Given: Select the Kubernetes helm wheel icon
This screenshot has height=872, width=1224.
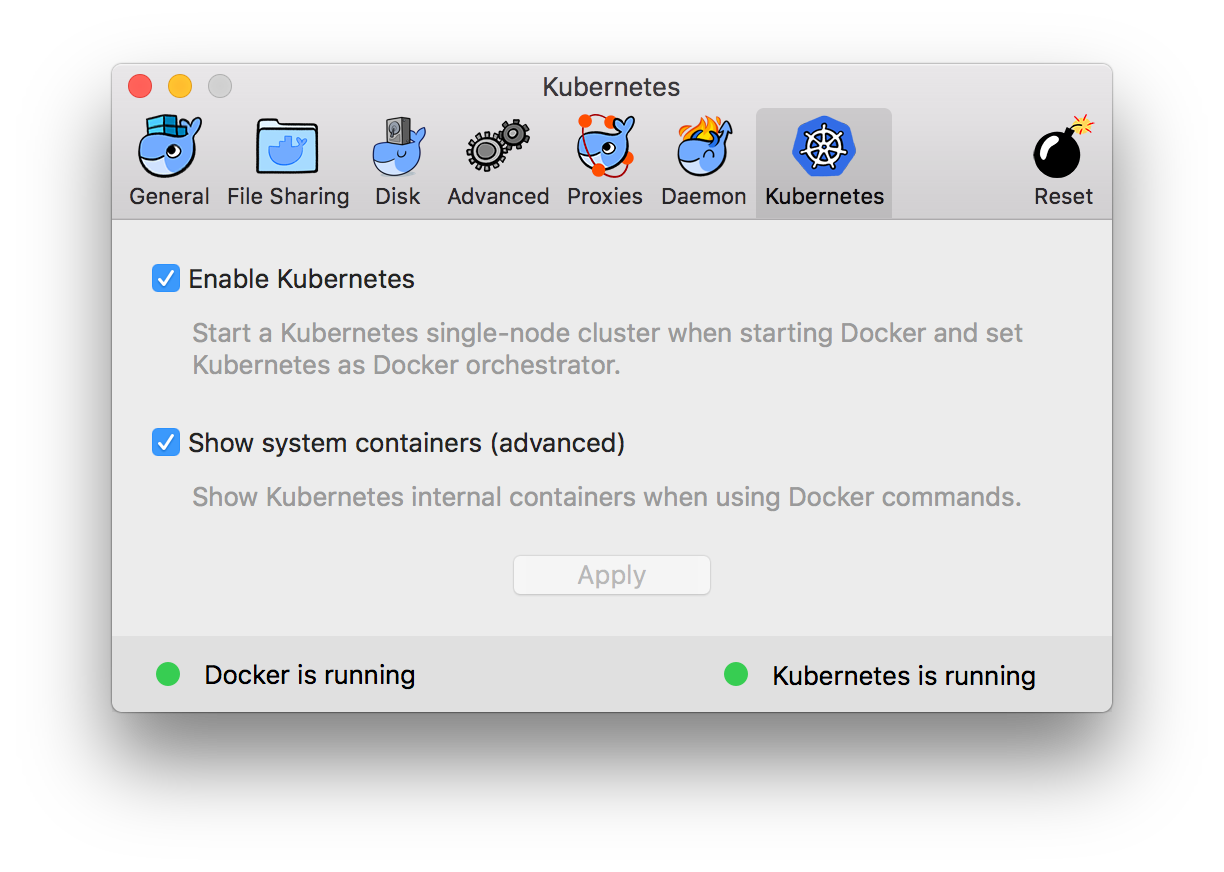Looking at the screenshot, I should tap(824, 147).
